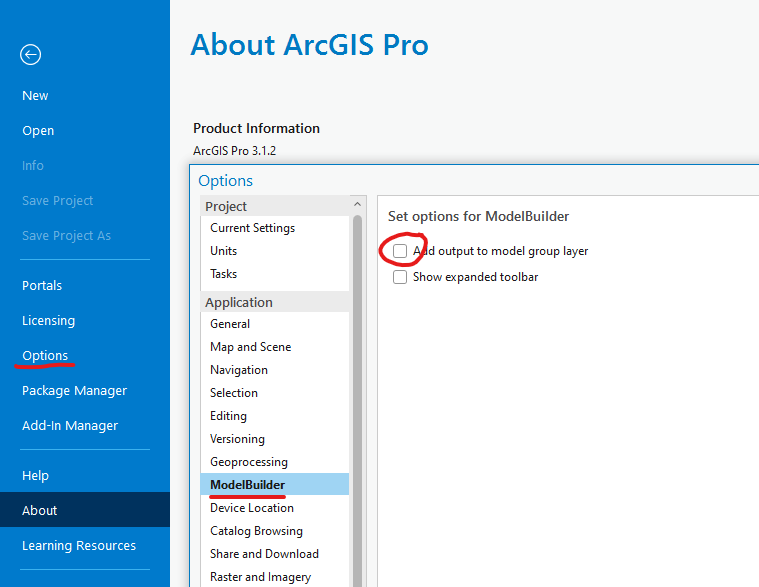Click the back arrow icon
The height and width of the screenshot is (587, 759).
pyautogui.click(x=30, y=54)
